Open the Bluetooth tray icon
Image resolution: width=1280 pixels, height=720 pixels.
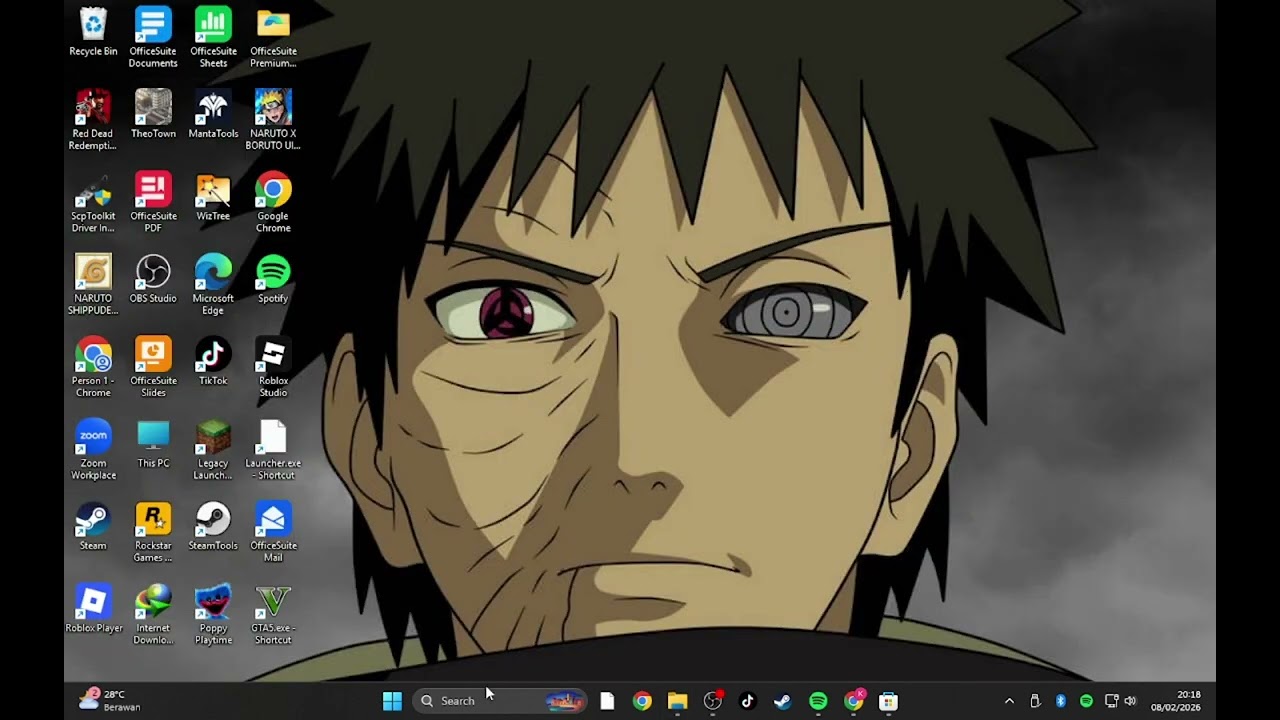1061,701
